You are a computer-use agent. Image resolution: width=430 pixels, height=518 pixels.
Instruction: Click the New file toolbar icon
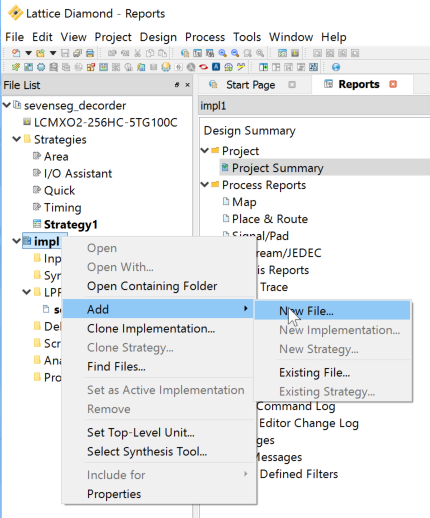(16, 53)
